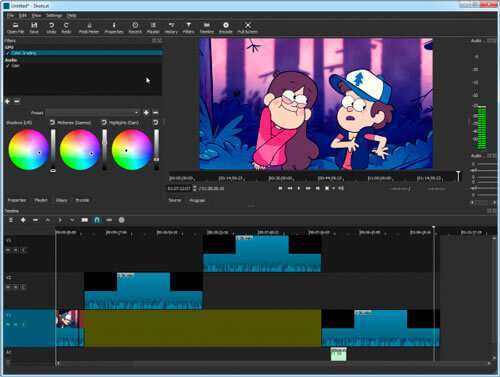Click the rewind playback button
Viewport: 500px width, 377px height.
pyautogui.click(x=290, y=188)
